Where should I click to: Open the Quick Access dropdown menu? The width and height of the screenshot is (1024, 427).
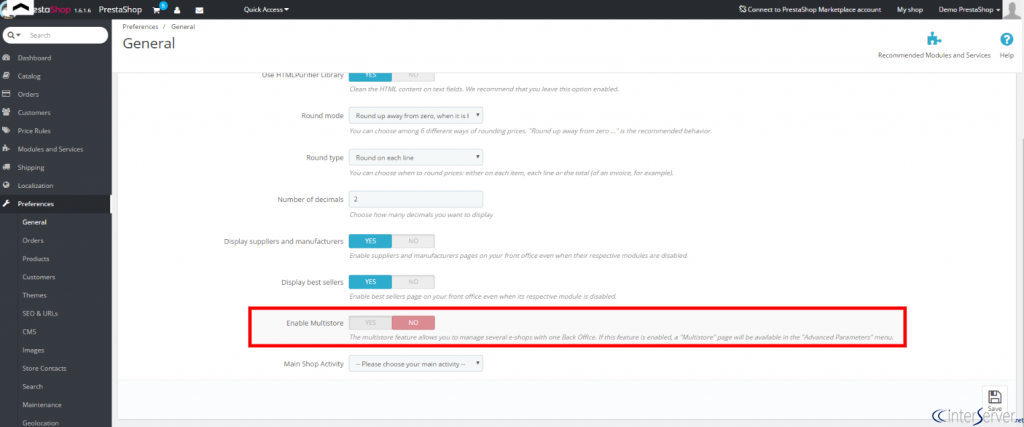(266, 10)
